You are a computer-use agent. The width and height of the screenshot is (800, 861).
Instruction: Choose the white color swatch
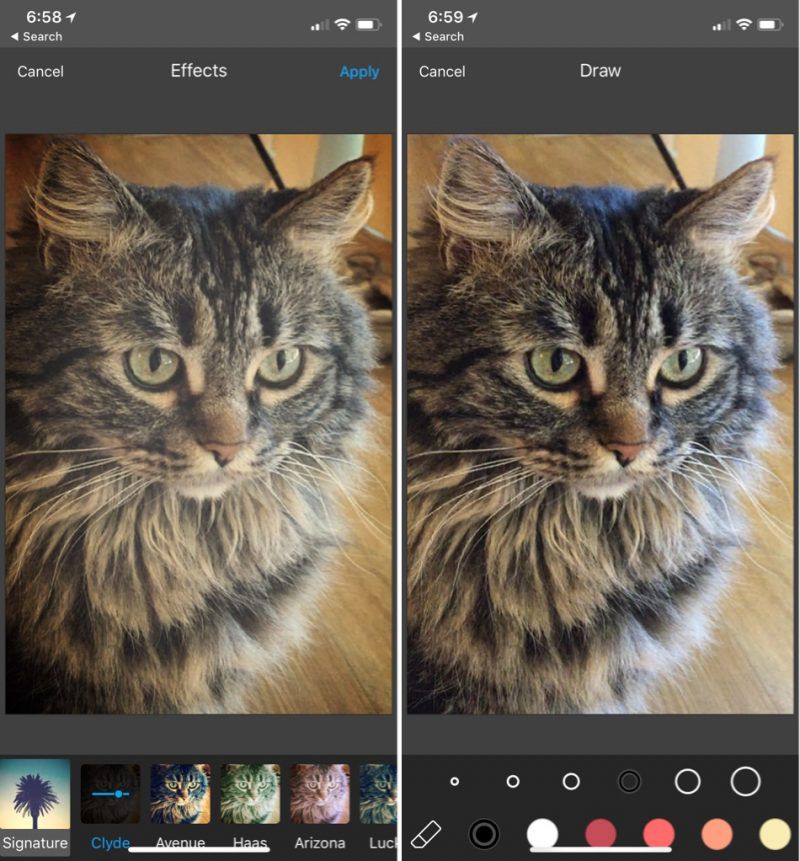pyautogui.click(x=542, y=833)
